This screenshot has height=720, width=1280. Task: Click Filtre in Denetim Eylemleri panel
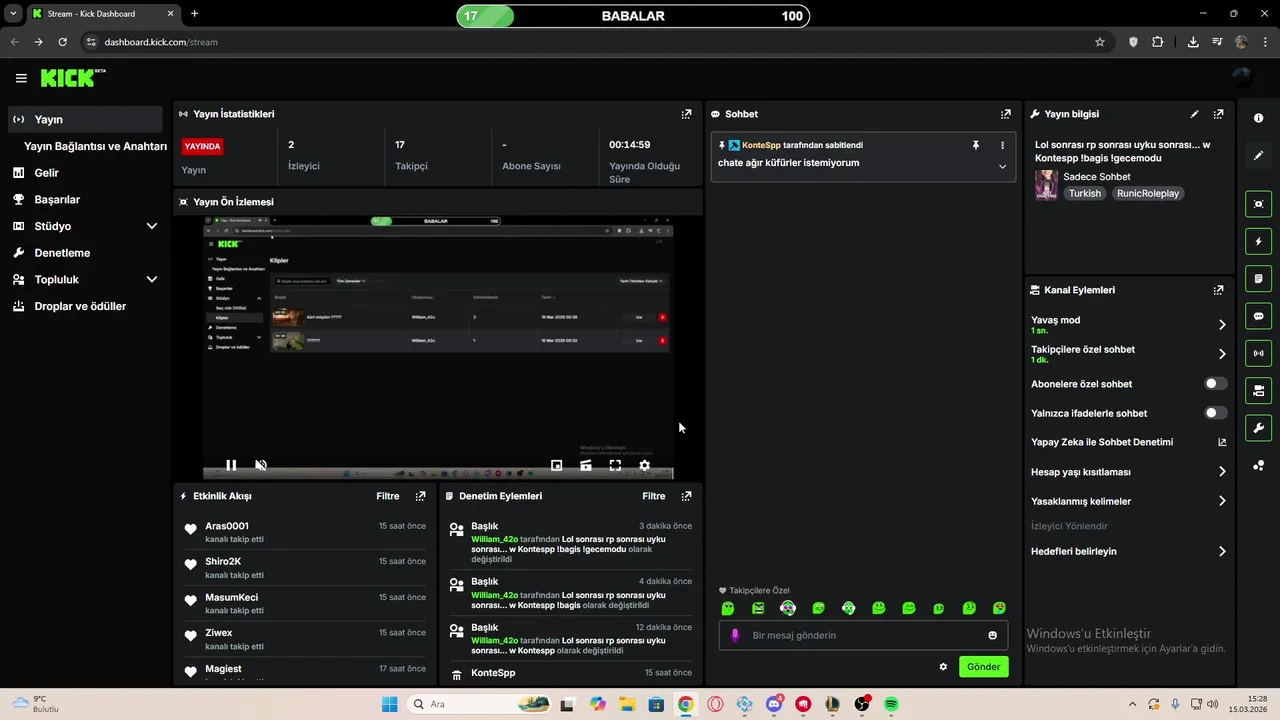[654, 496]
